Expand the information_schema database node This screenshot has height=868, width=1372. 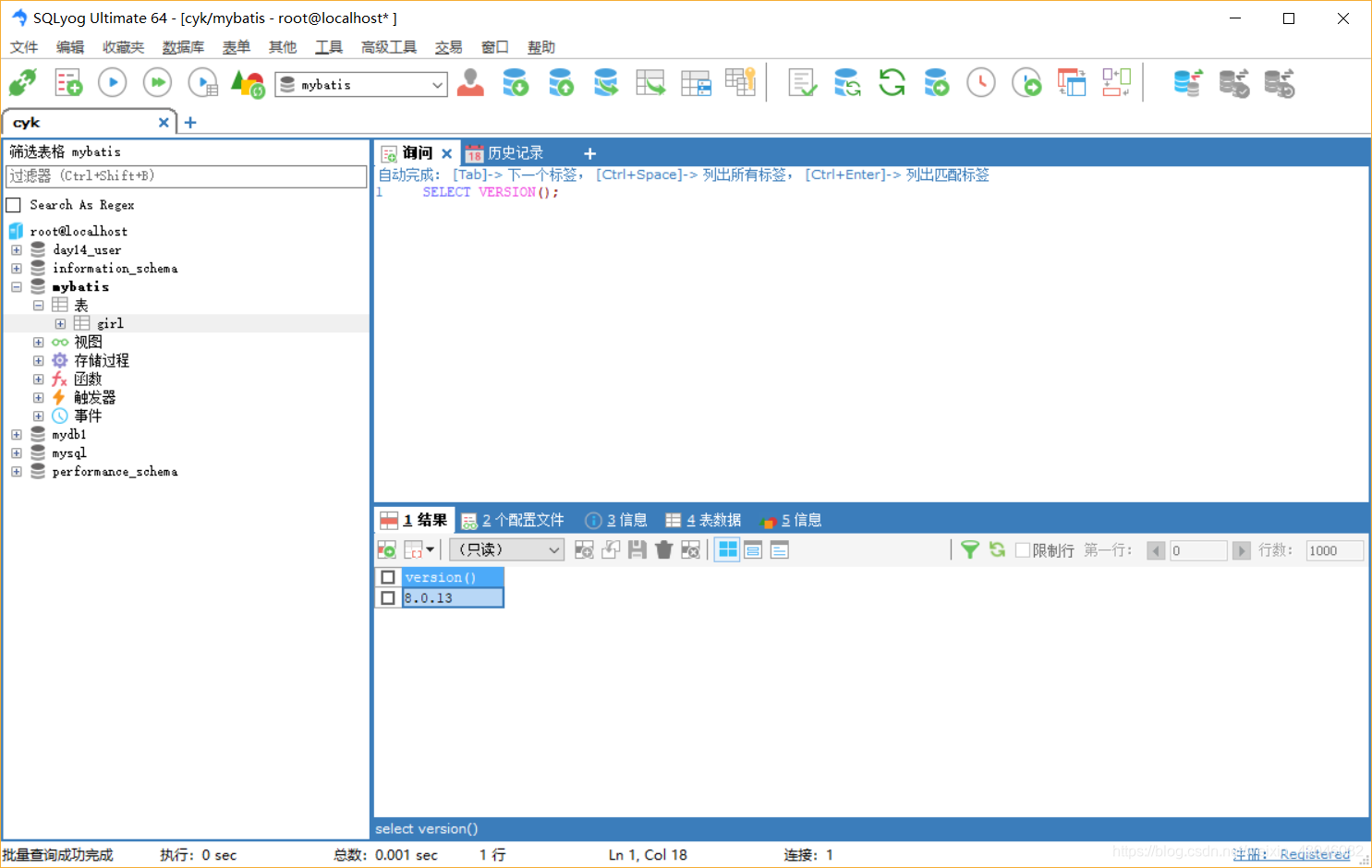pyautogui.click(x=17, y=269)
